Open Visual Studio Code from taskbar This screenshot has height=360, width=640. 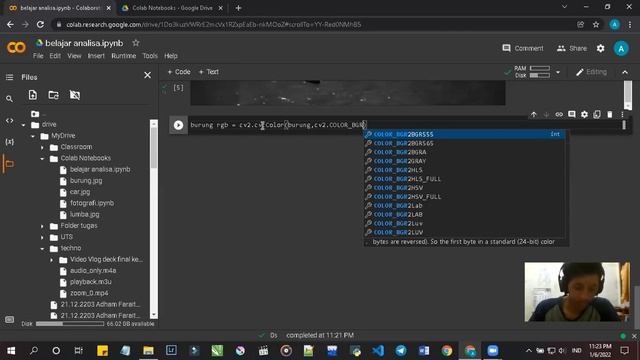coord(378,351)
